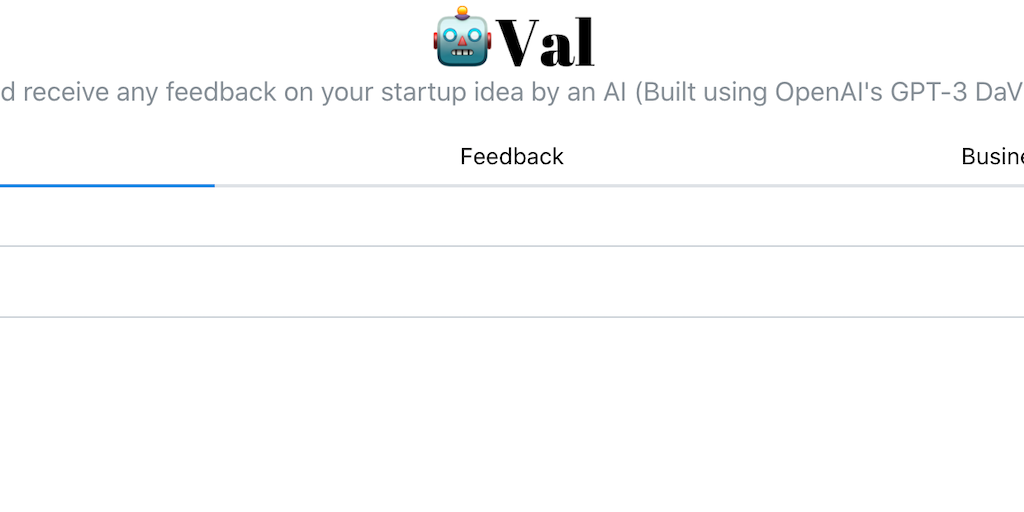Viewport: 1024px width, 512px height.
Task: Click the letter V in Val heading
Action: point(520,43)
